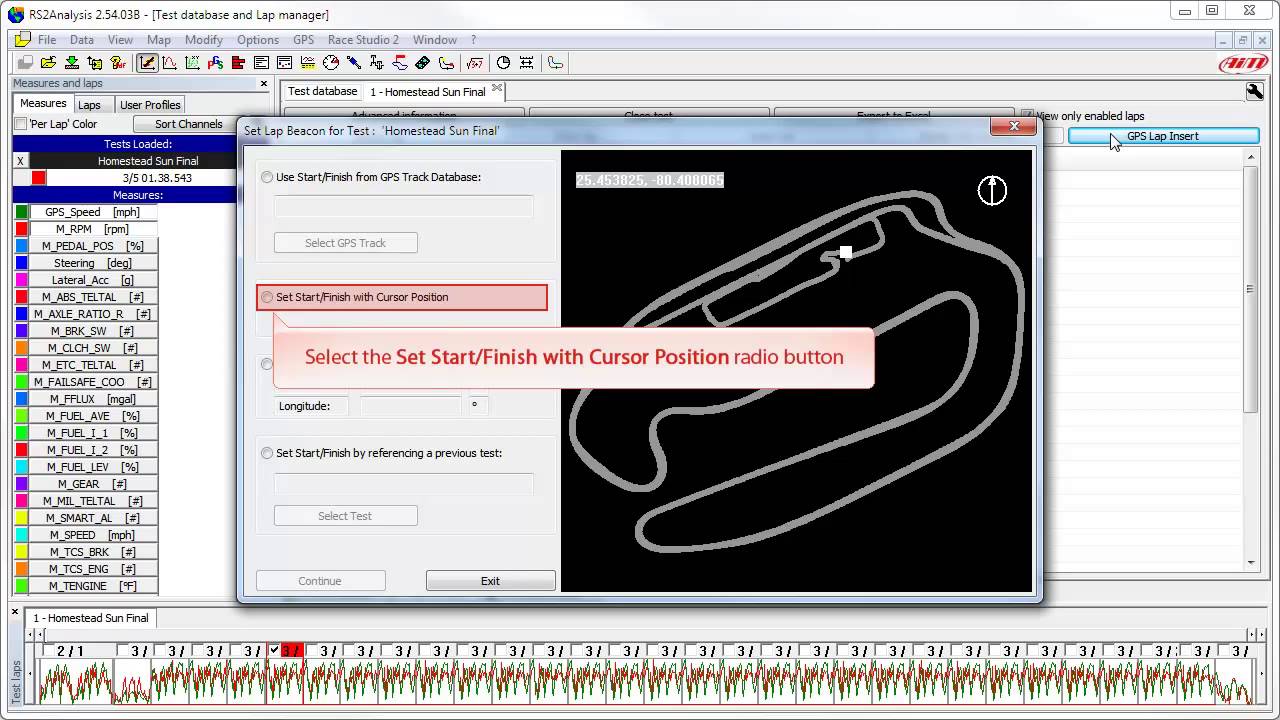Select Use Start/Finish from GPS Track Database
This screenshot has height=720, width=1280.
pyautogui.click(x=267, y=177)
